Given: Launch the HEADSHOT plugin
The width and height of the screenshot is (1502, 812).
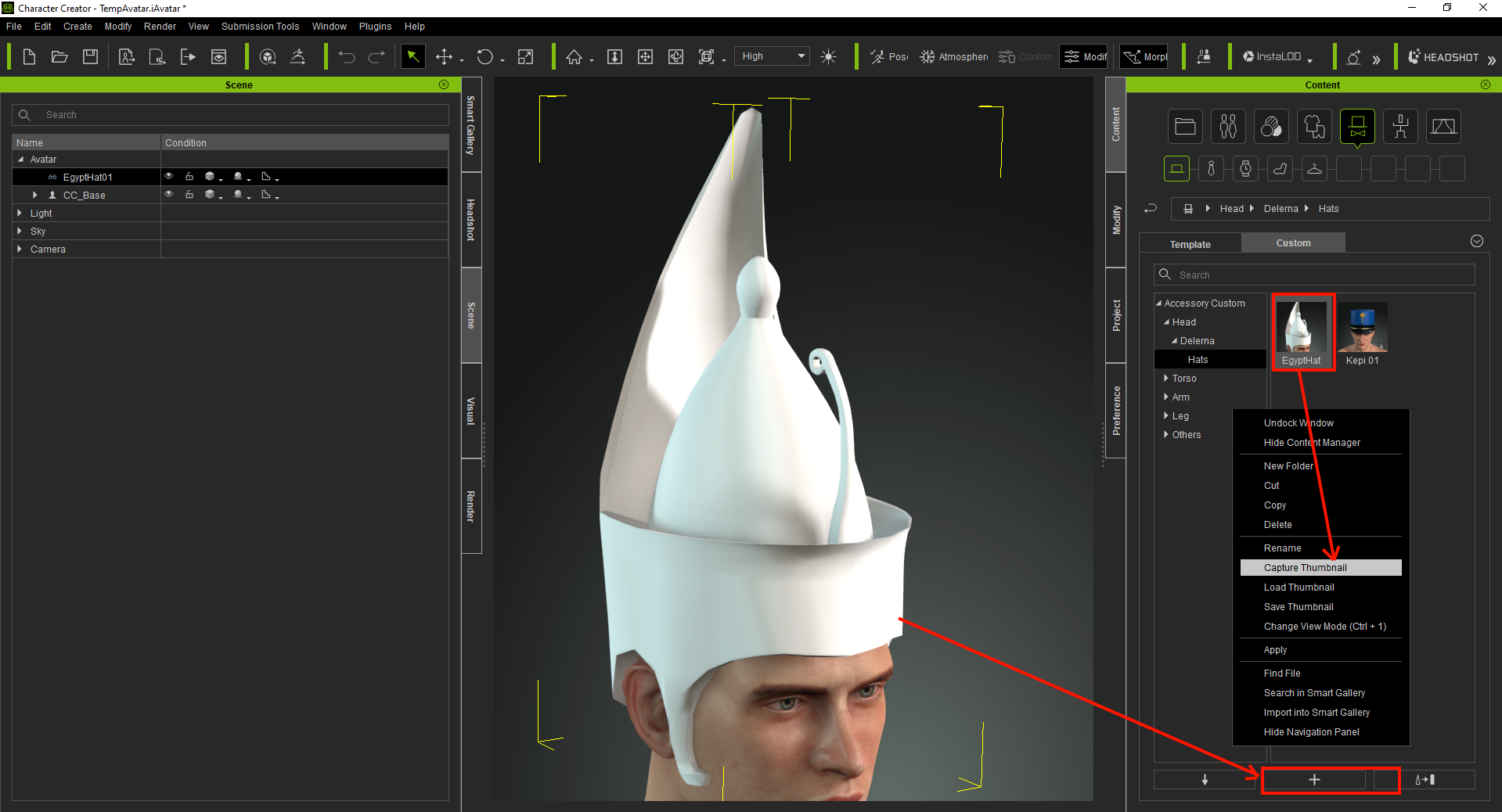Looking at the screenshot, I should click(x=1443, y=57).
